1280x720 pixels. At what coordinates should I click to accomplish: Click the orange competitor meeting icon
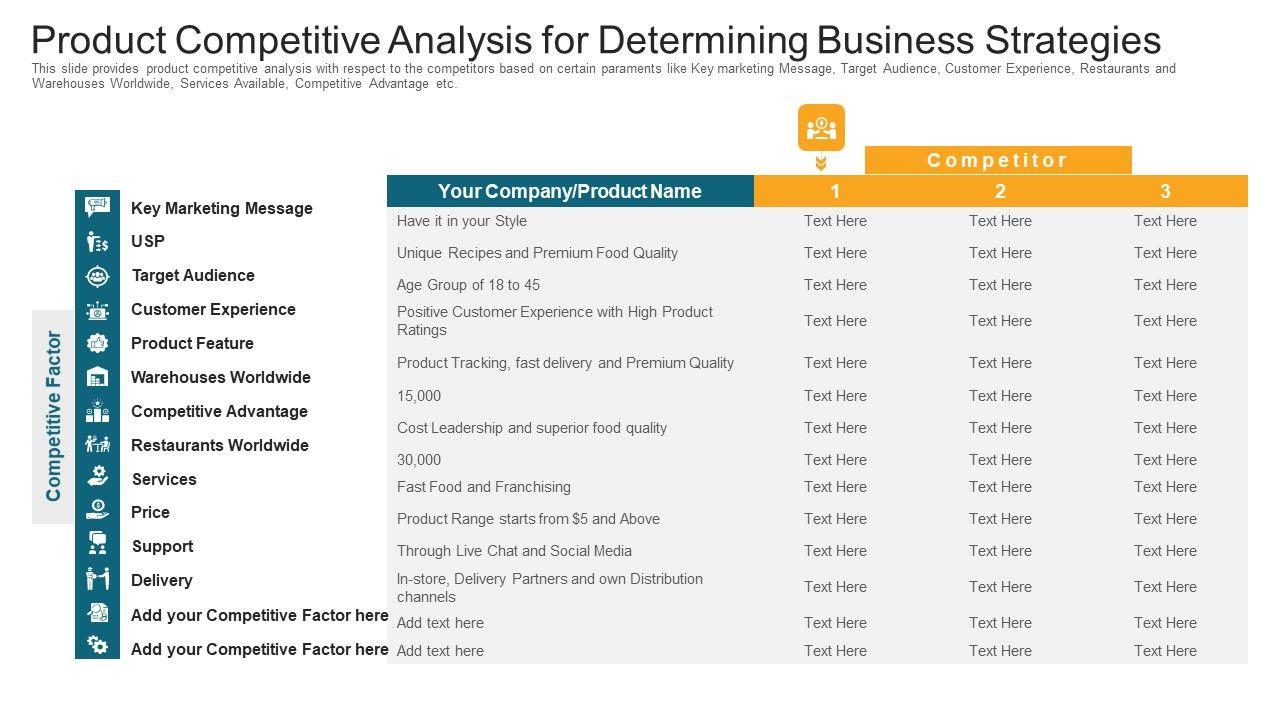(x=821, y=128)
